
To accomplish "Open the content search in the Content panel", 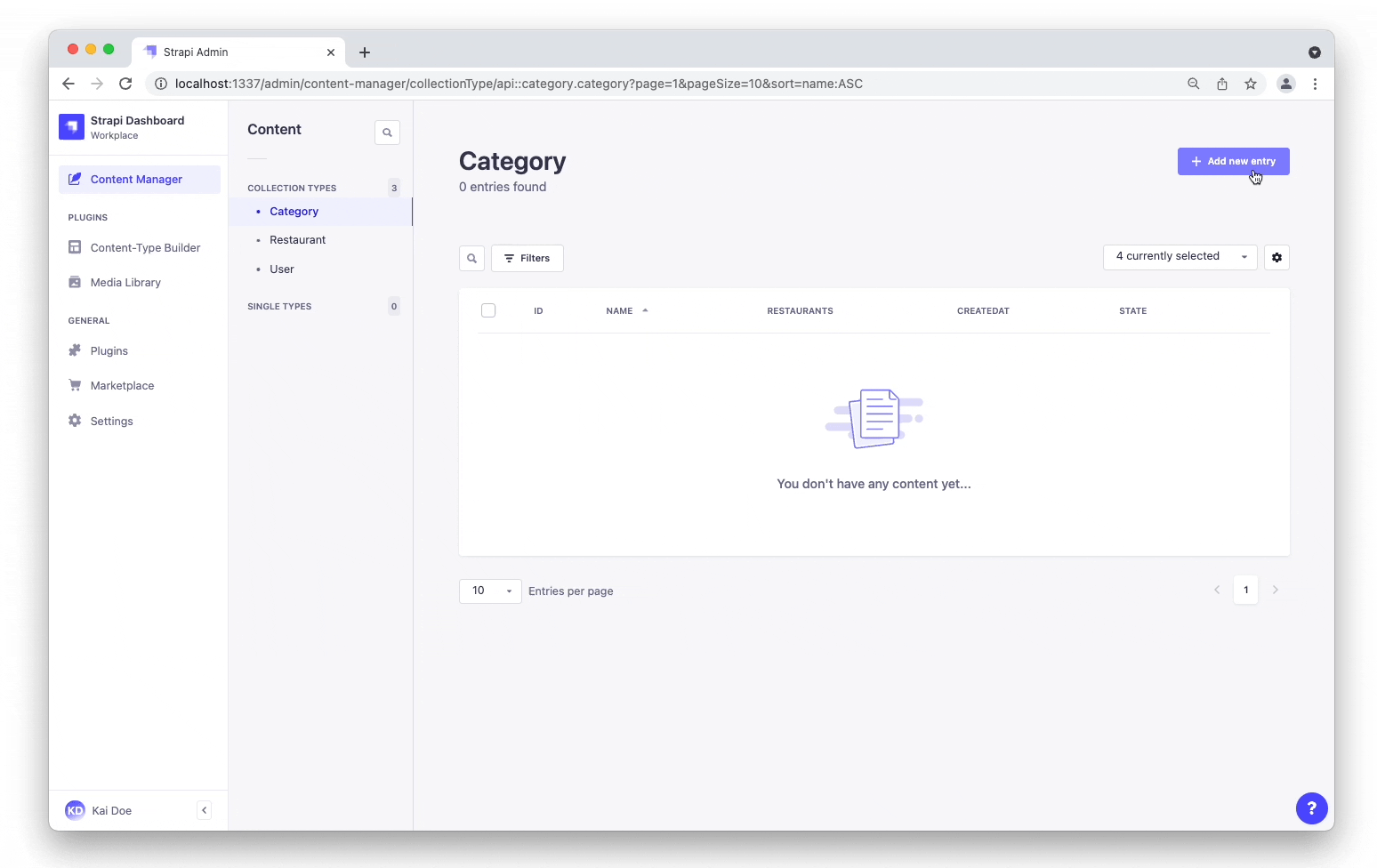I will (x=387, y=132).
